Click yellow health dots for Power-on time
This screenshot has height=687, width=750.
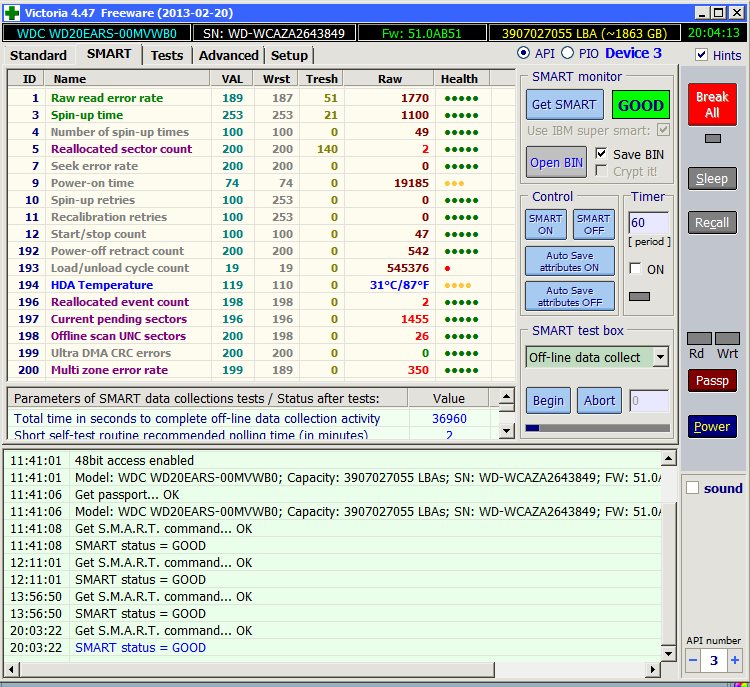point(454,183)
